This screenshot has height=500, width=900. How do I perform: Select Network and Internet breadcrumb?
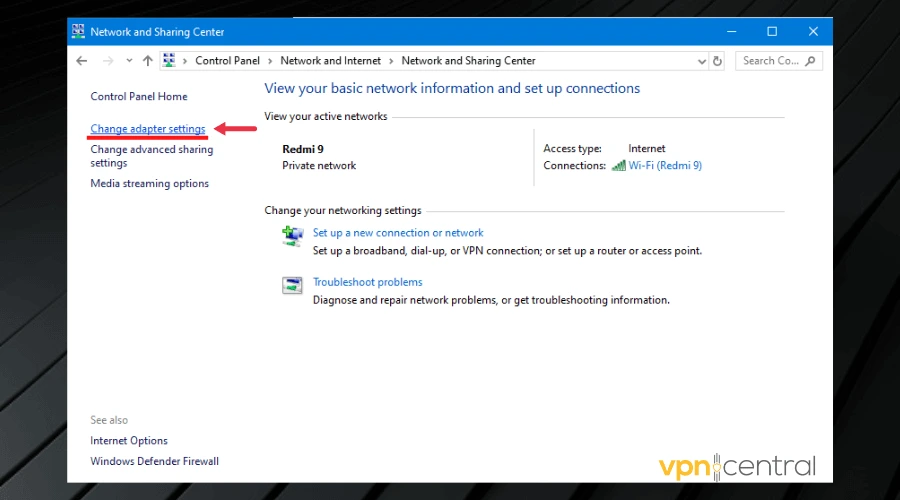click(331, 61)
